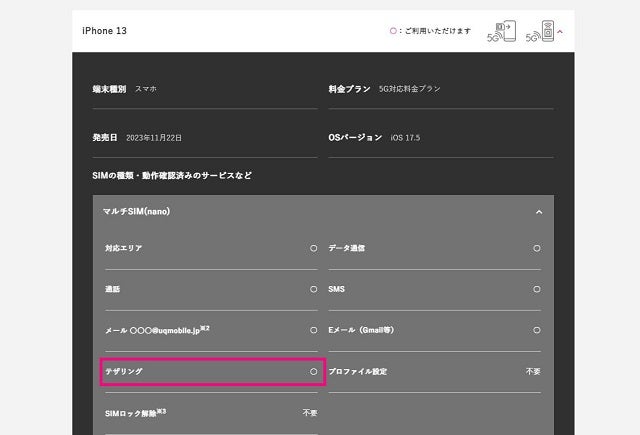Click the circle mark for 通話
The width and height of the screenshot is (640, 435).
click(x=313, y=289)
